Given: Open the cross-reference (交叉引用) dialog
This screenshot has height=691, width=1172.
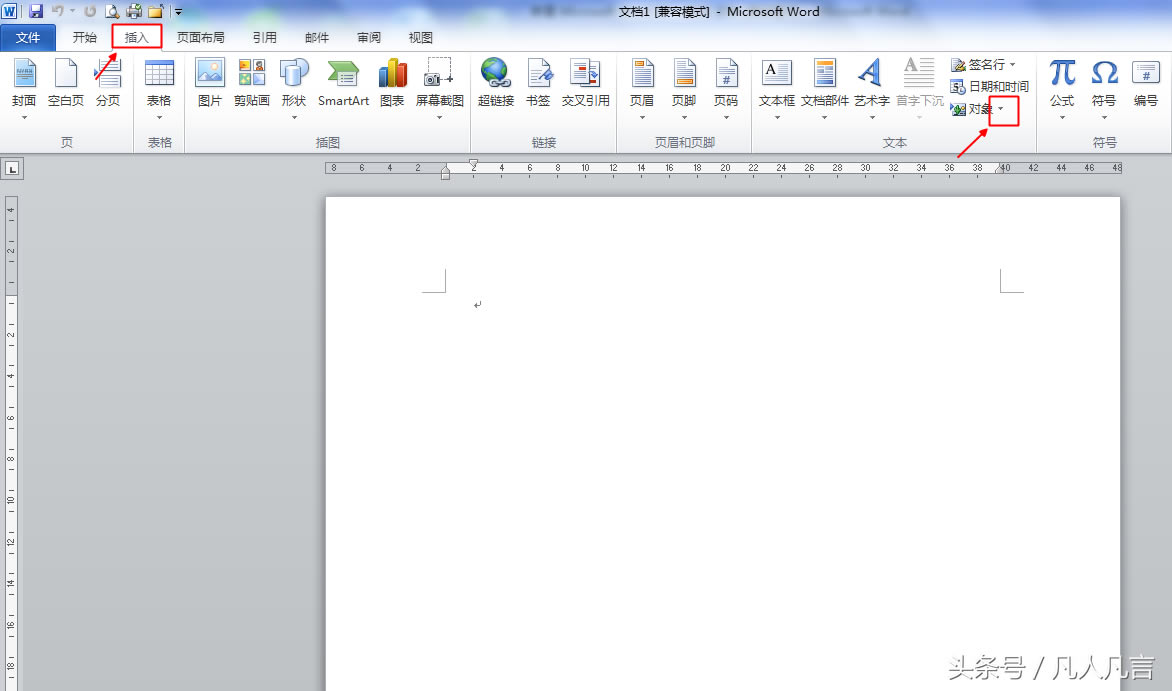Looking at the screenshot, I should tap(585, 84).
